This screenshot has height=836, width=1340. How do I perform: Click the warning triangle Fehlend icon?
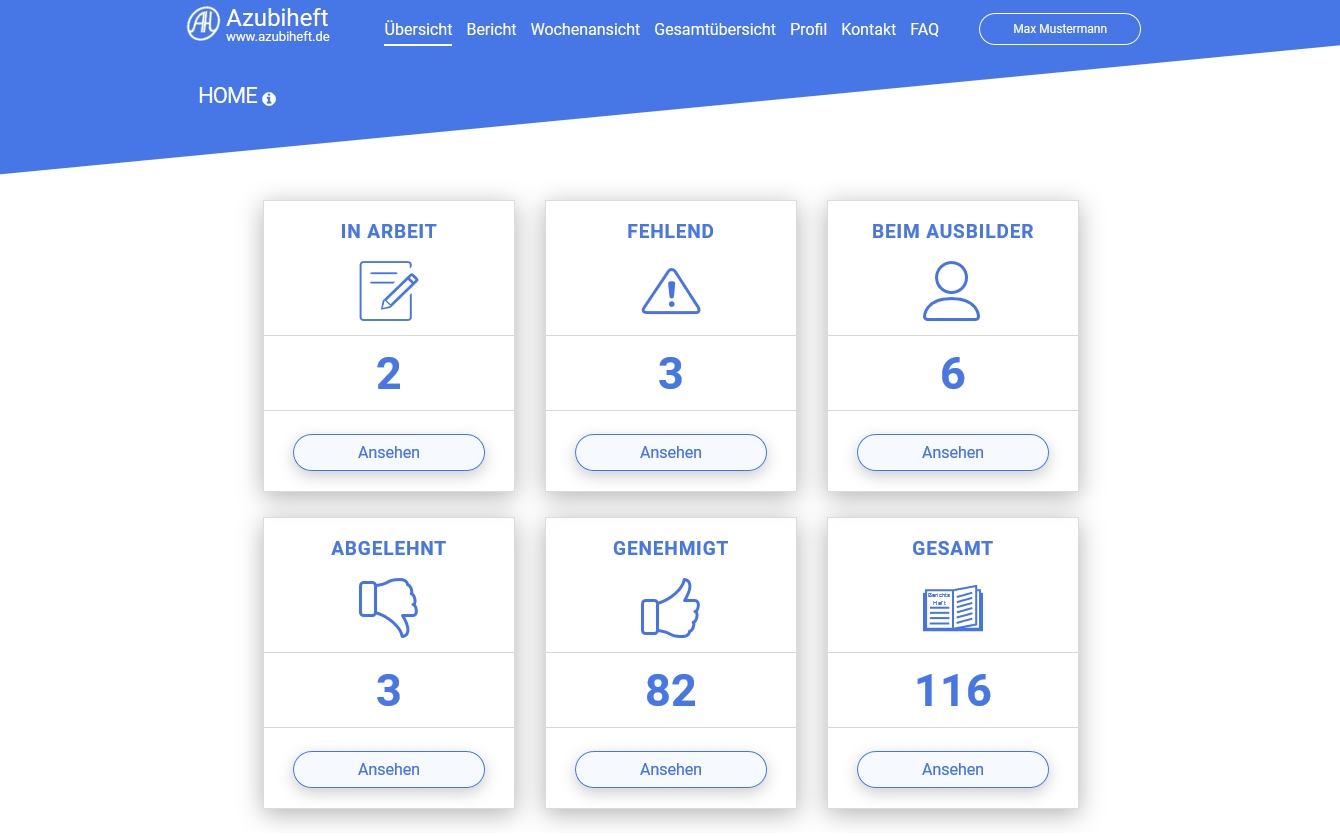(x=670, y=291)
